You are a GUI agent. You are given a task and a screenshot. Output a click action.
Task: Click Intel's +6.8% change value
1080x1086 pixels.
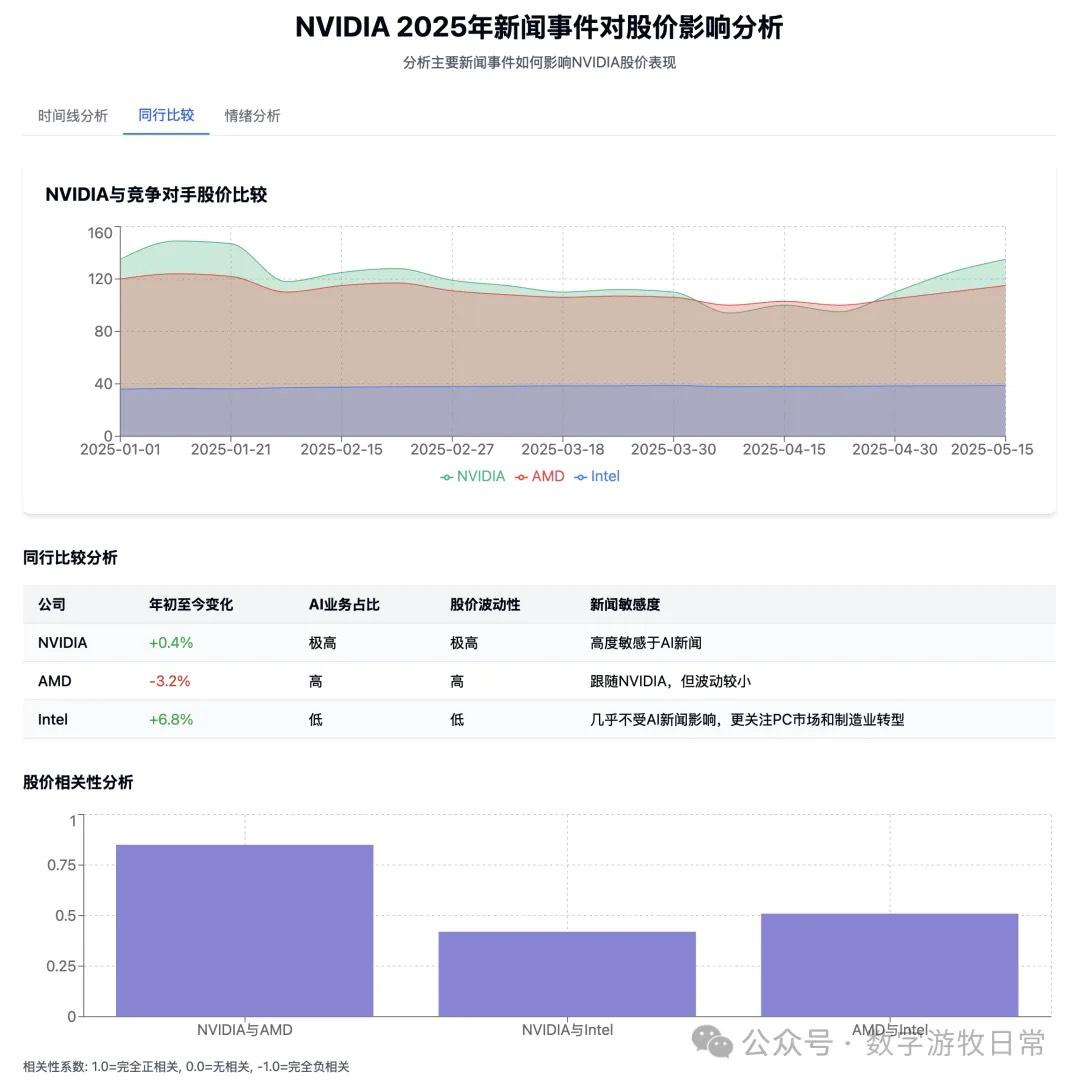point(171,719)
